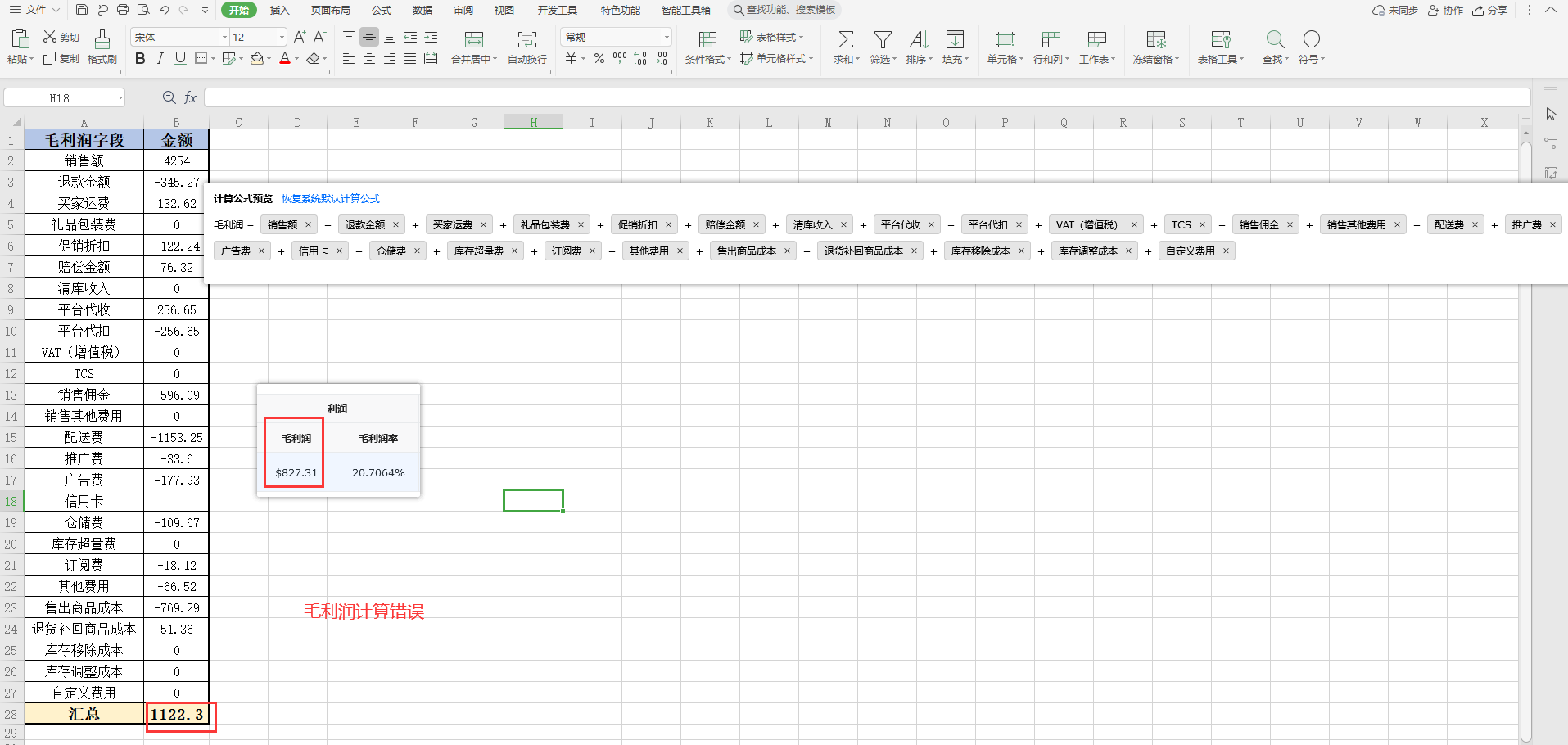1568x745 pixels.
Task: Switch to the 插入 (Insert) tab
Action: 280,10
